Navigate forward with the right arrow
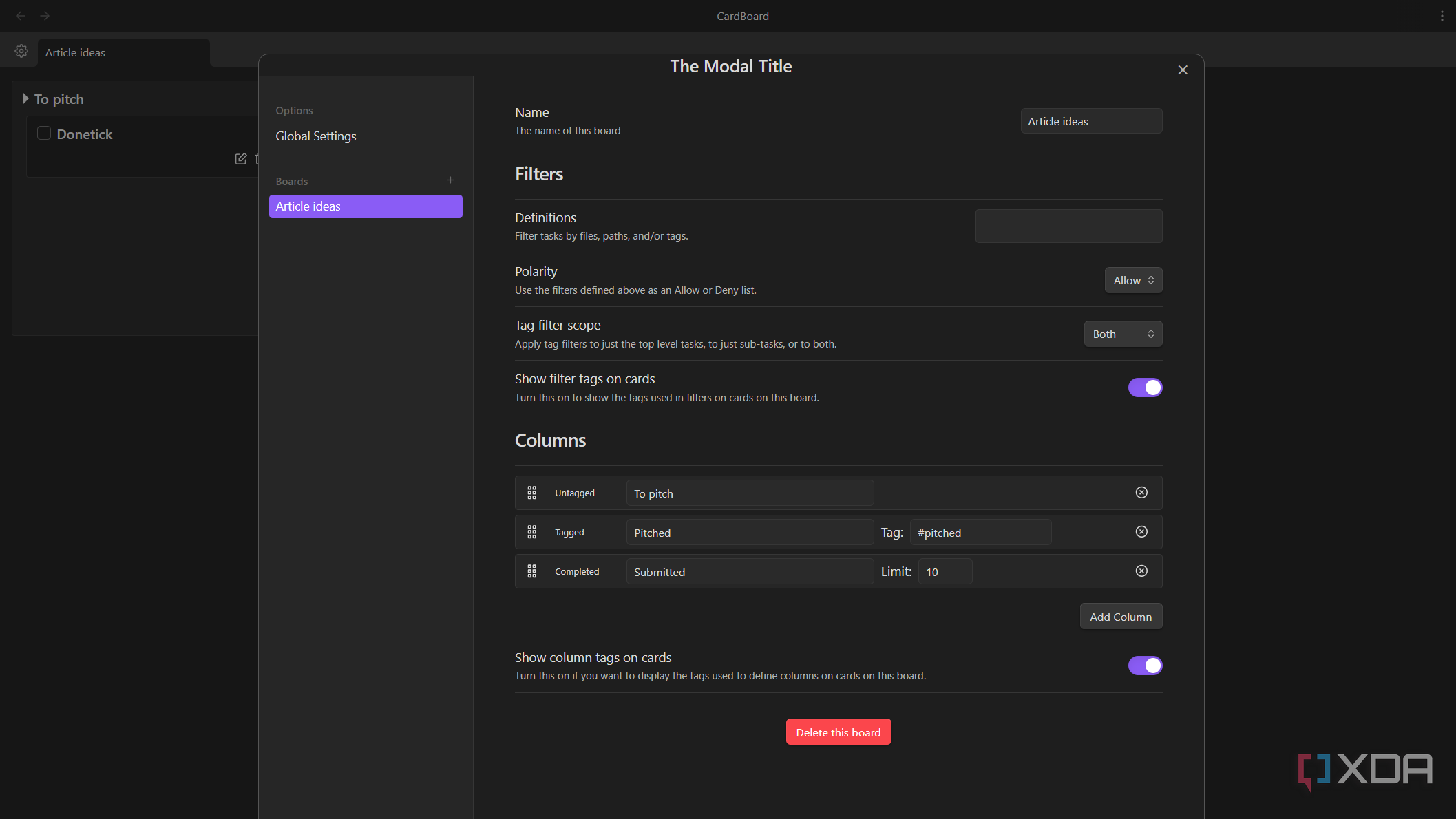This screenshot has height=819, width=1456. 45,15
